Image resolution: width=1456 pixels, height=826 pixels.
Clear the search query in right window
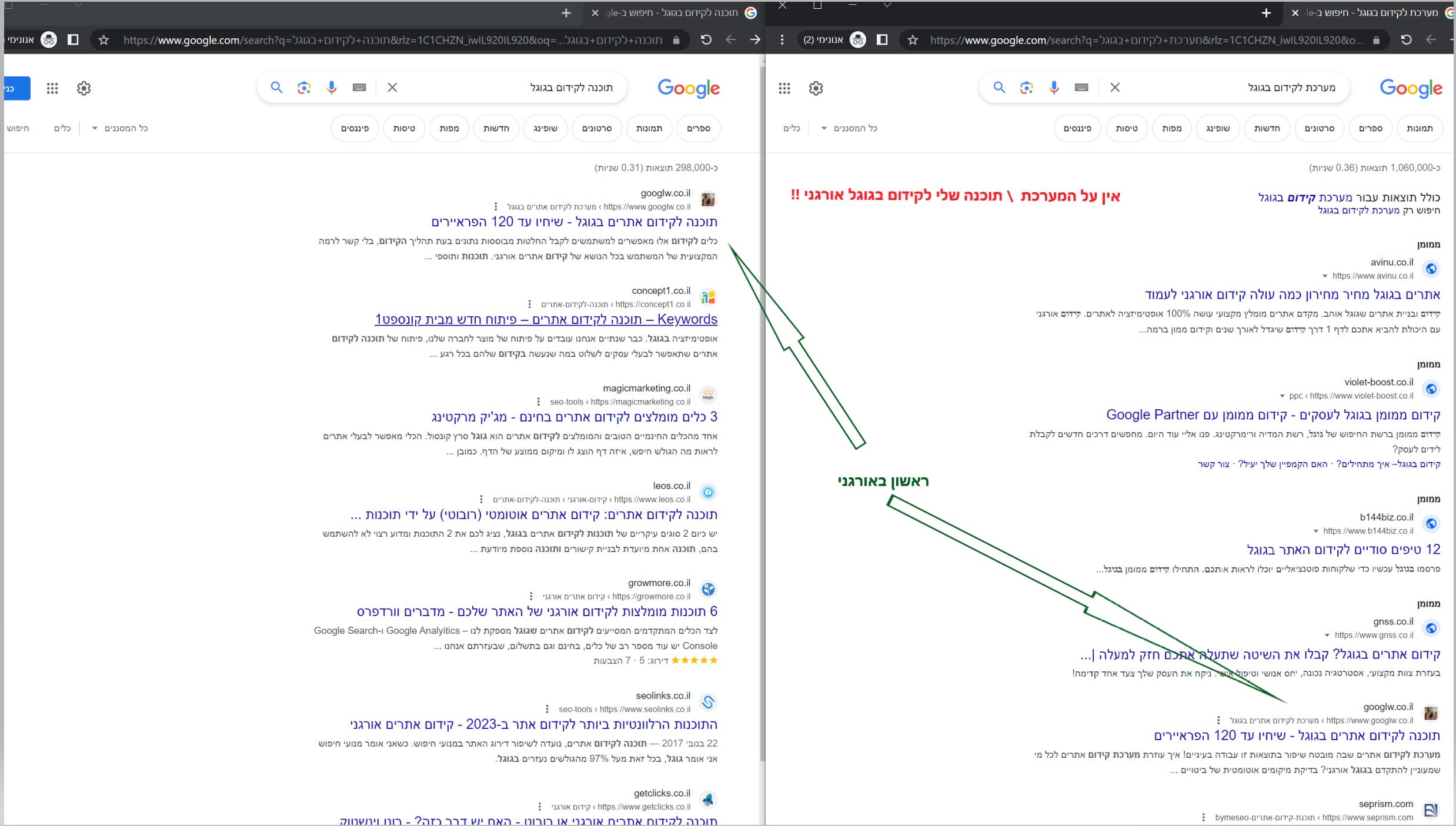[1115, 88]
